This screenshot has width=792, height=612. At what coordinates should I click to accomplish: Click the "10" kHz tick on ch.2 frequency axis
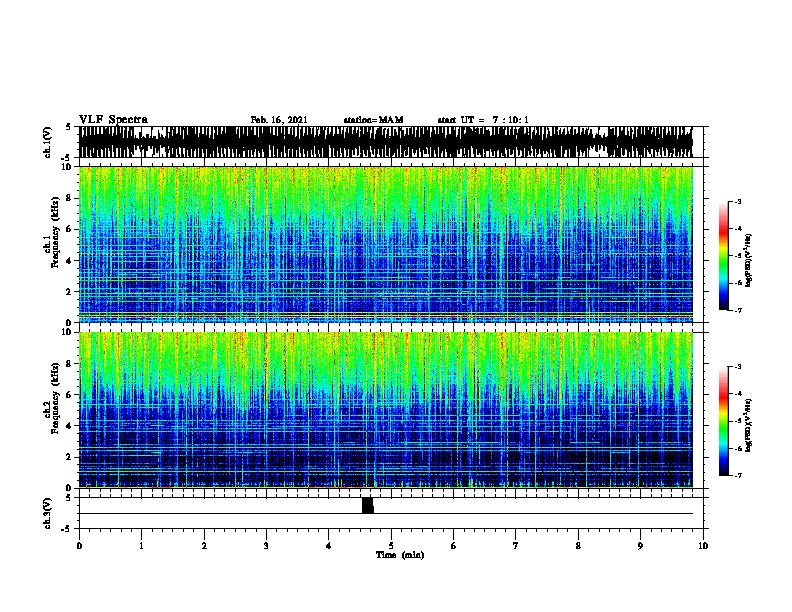coord(68,332)
